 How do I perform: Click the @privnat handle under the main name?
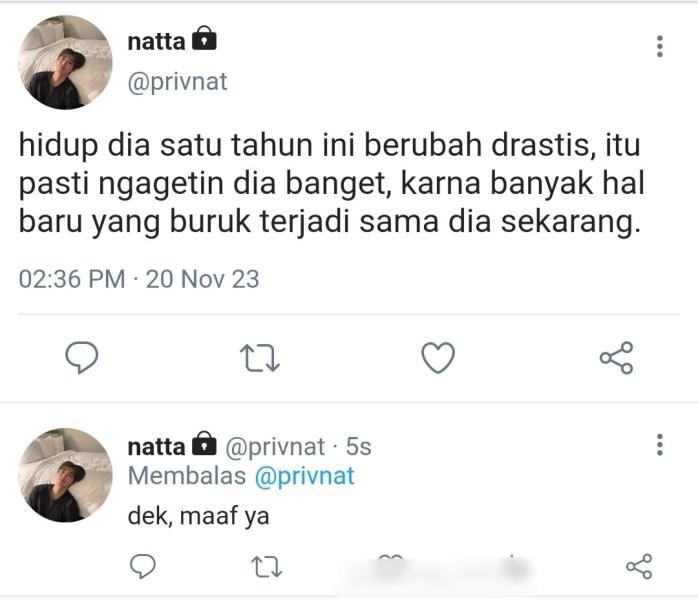(x=177, y=82)
